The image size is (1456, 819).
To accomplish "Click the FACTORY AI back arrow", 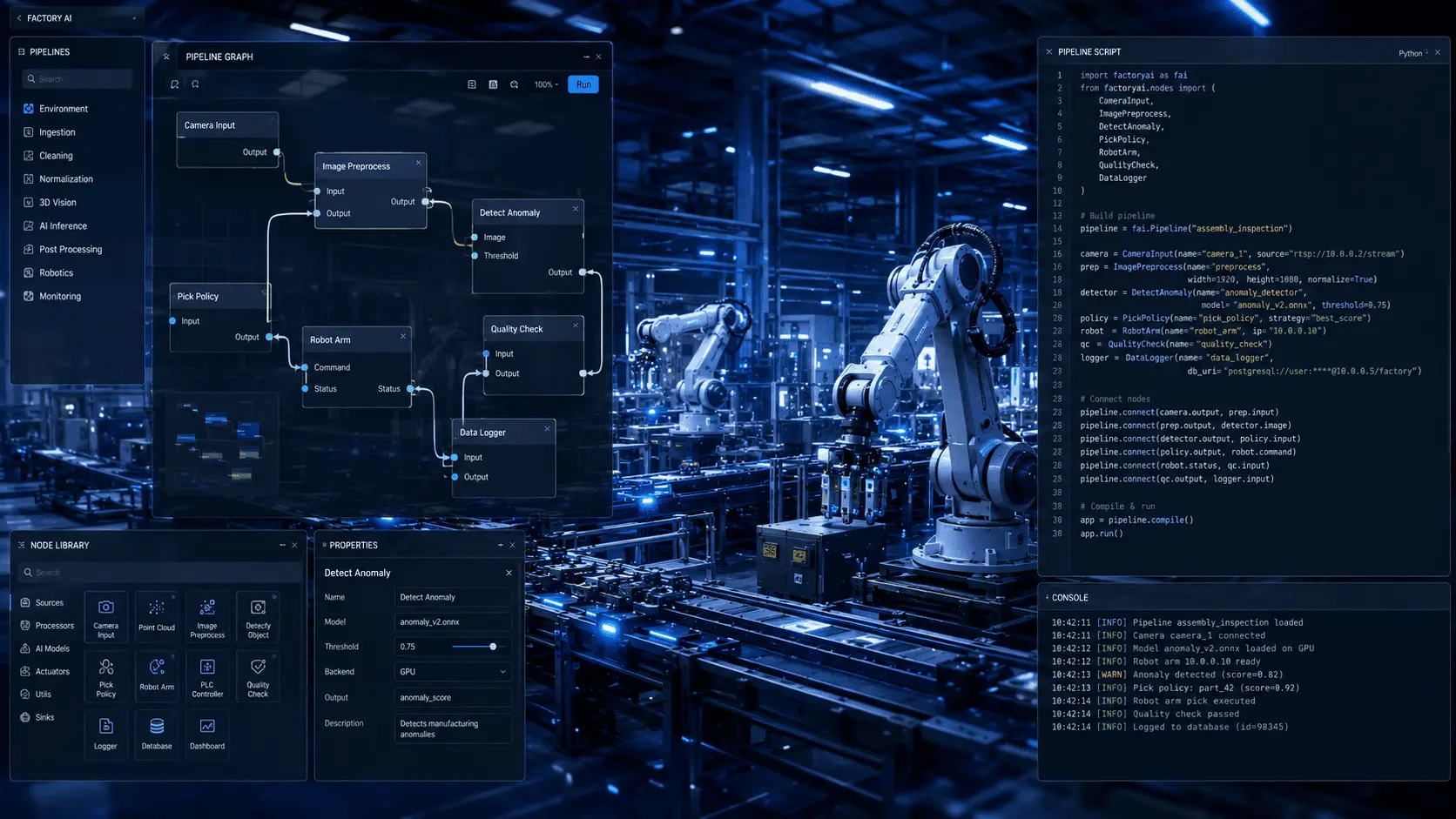I will (19, 18).
